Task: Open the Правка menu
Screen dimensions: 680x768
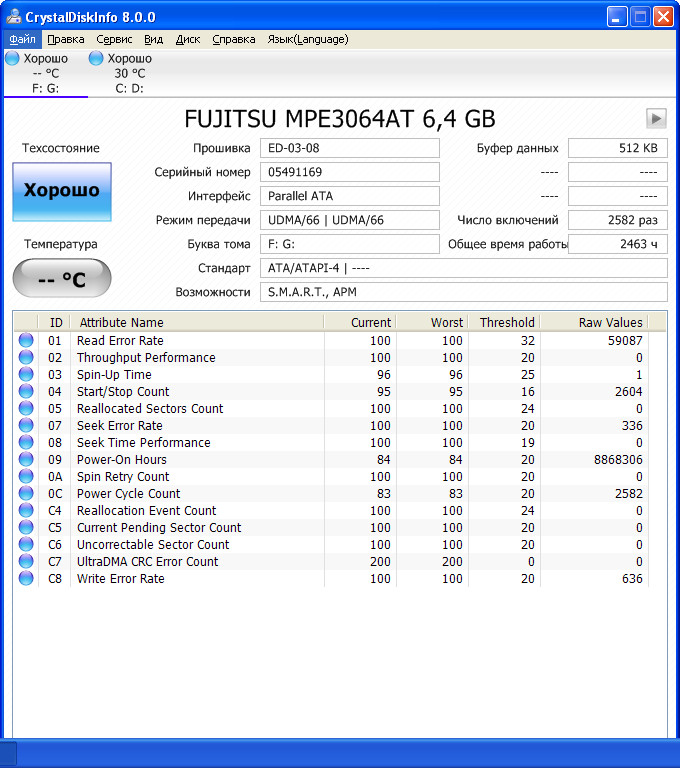Action: click(66, 39)
